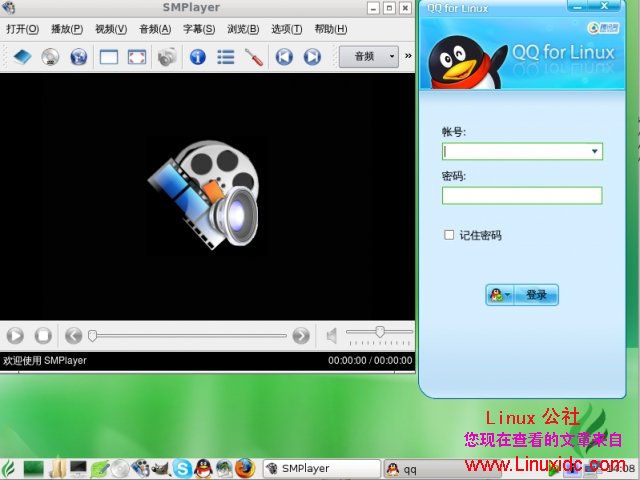Minimize the QQ for Linux window
640x480 pixels.
[578, 6]
